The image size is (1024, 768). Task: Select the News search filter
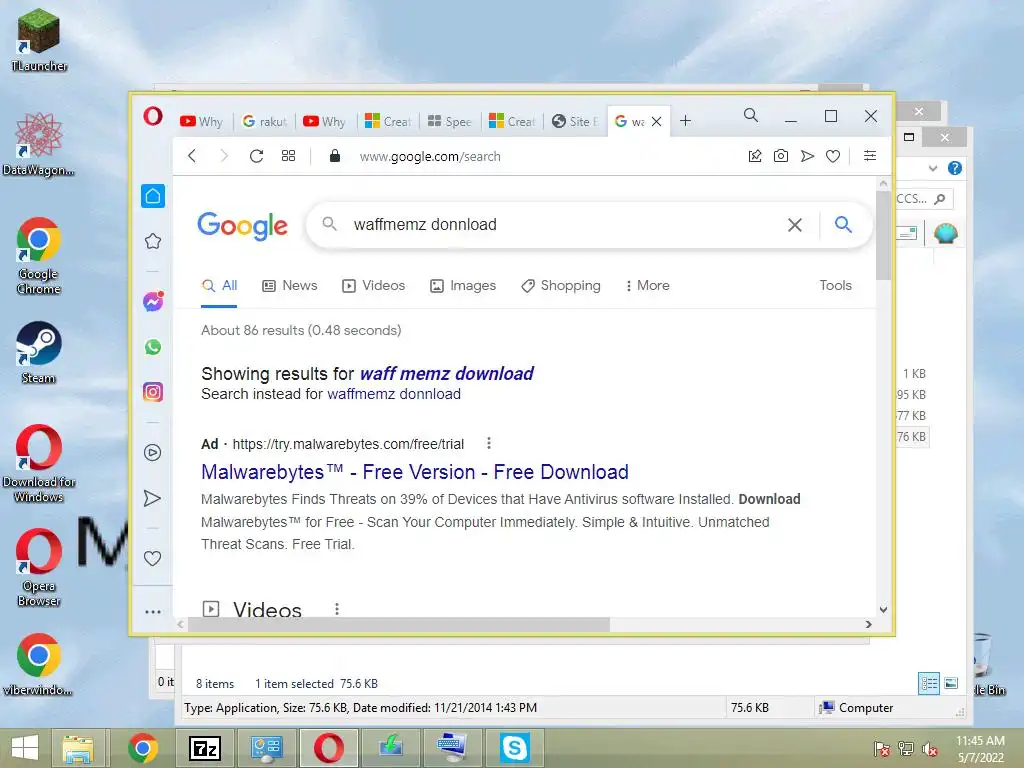[290, 285]
